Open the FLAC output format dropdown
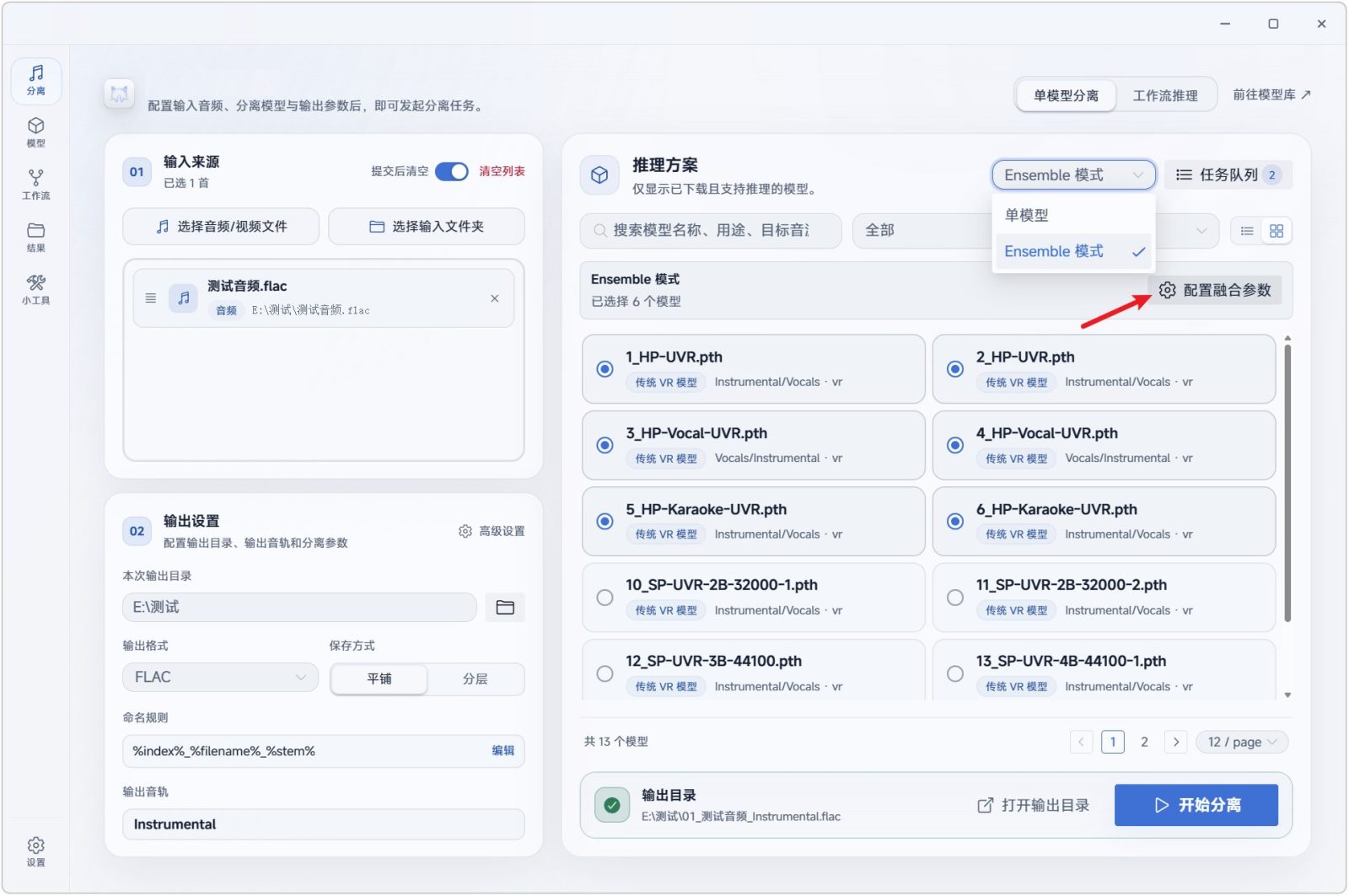 (220, 678)
